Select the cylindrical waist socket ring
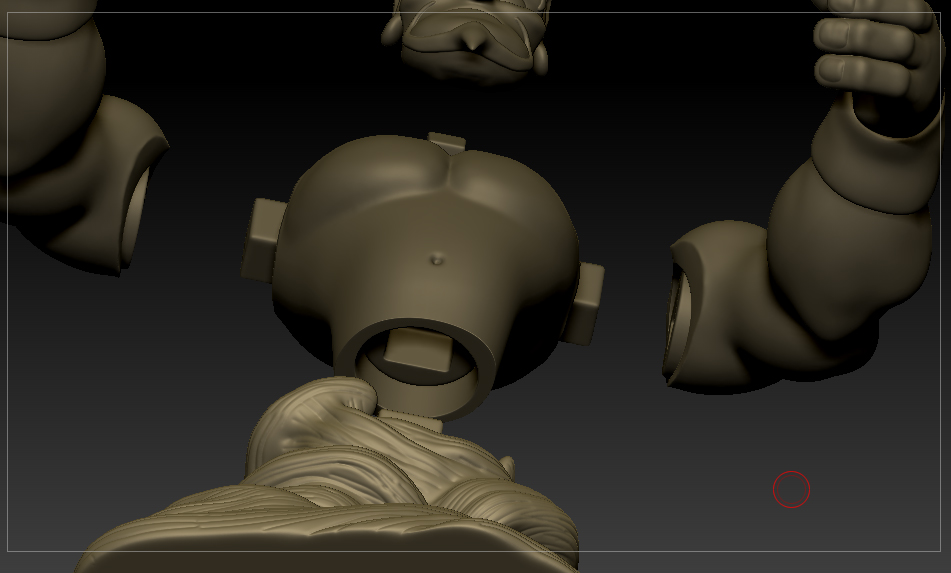Screen dimensions: 951x573 click(416, 369)
